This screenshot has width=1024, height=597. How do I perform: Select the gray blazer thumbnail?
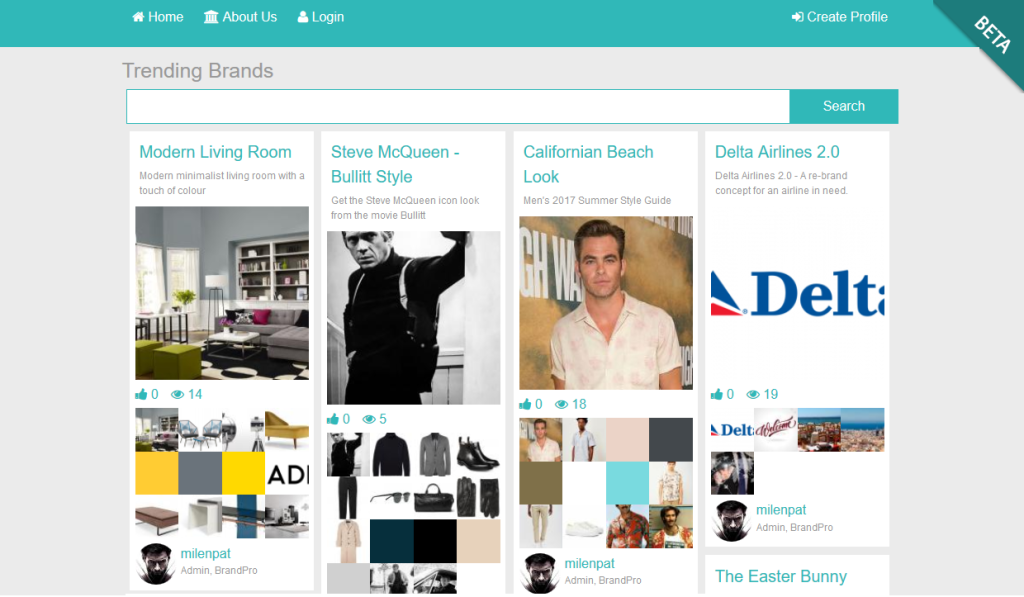[x=435, y=455]
